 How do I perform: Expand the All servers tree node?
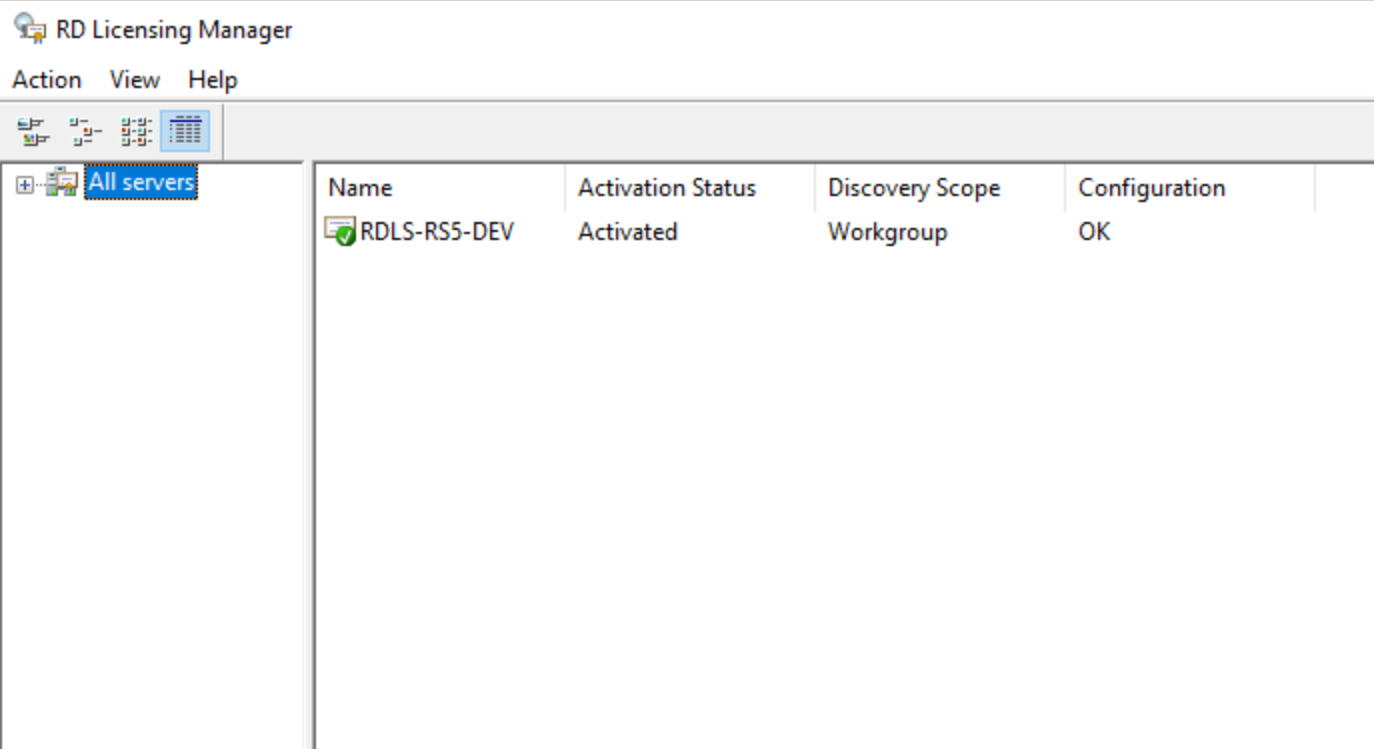click(x=25, y=184)
